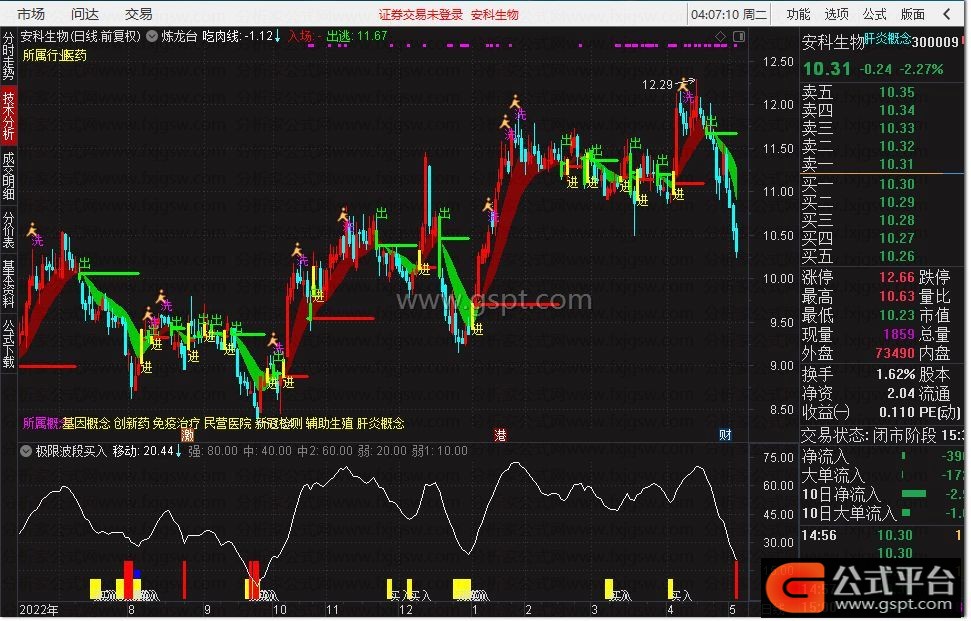Open the 创新药 concept tag
This screenshot has width=971, height=621.
click(x=131, y=423)
